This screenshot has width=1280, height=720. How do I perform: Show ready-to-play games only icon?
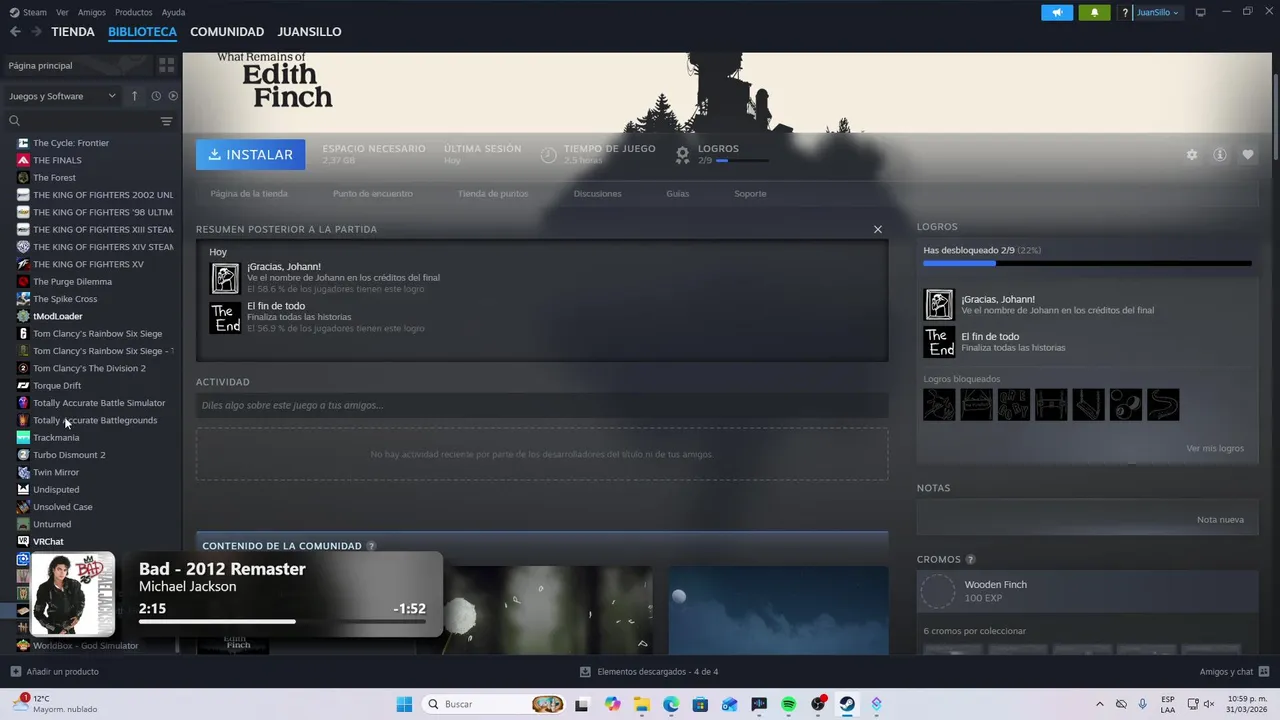173,96
